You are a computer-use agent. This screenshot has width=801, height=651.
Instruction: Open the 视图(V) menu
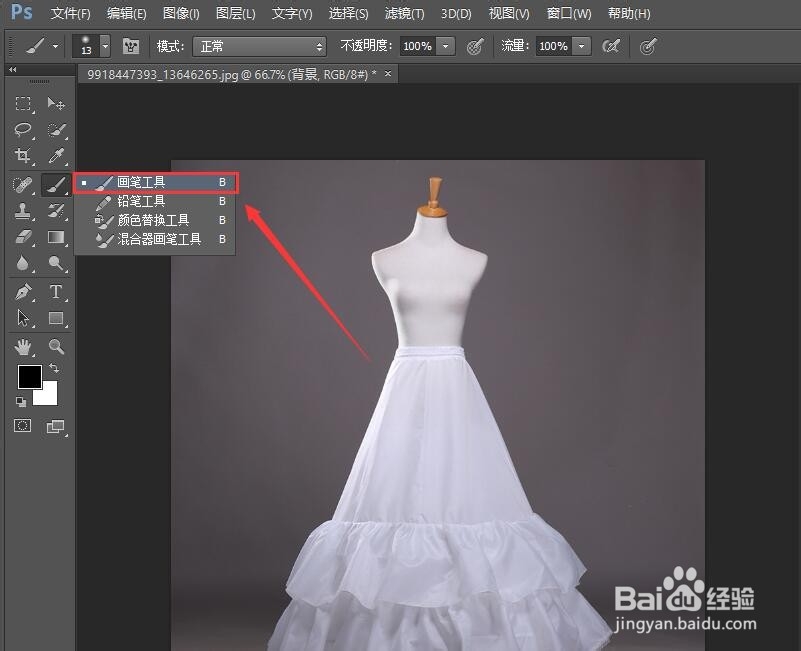(x=509, y=13)
